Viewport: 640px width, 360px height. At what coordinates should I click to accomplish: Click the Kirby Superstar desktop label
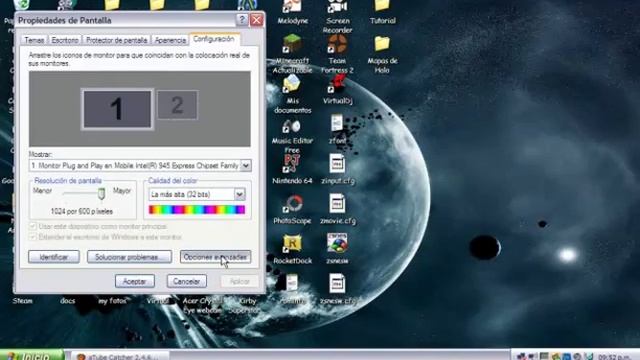[244, 305]
